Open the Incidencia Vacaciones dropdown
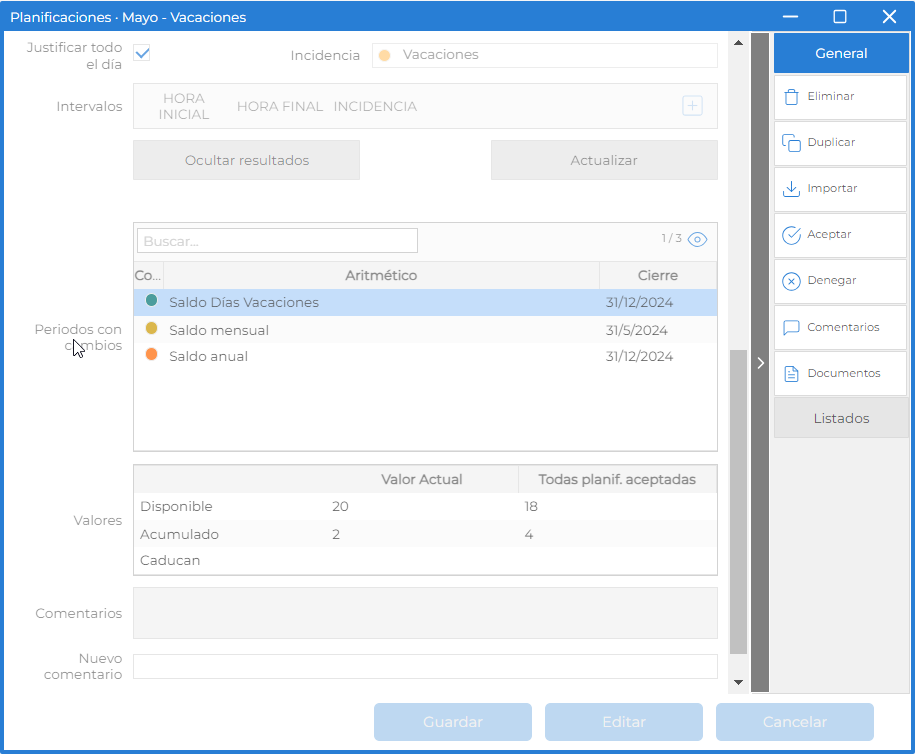Viewport: 915px width, 754px height. point(544,55)
